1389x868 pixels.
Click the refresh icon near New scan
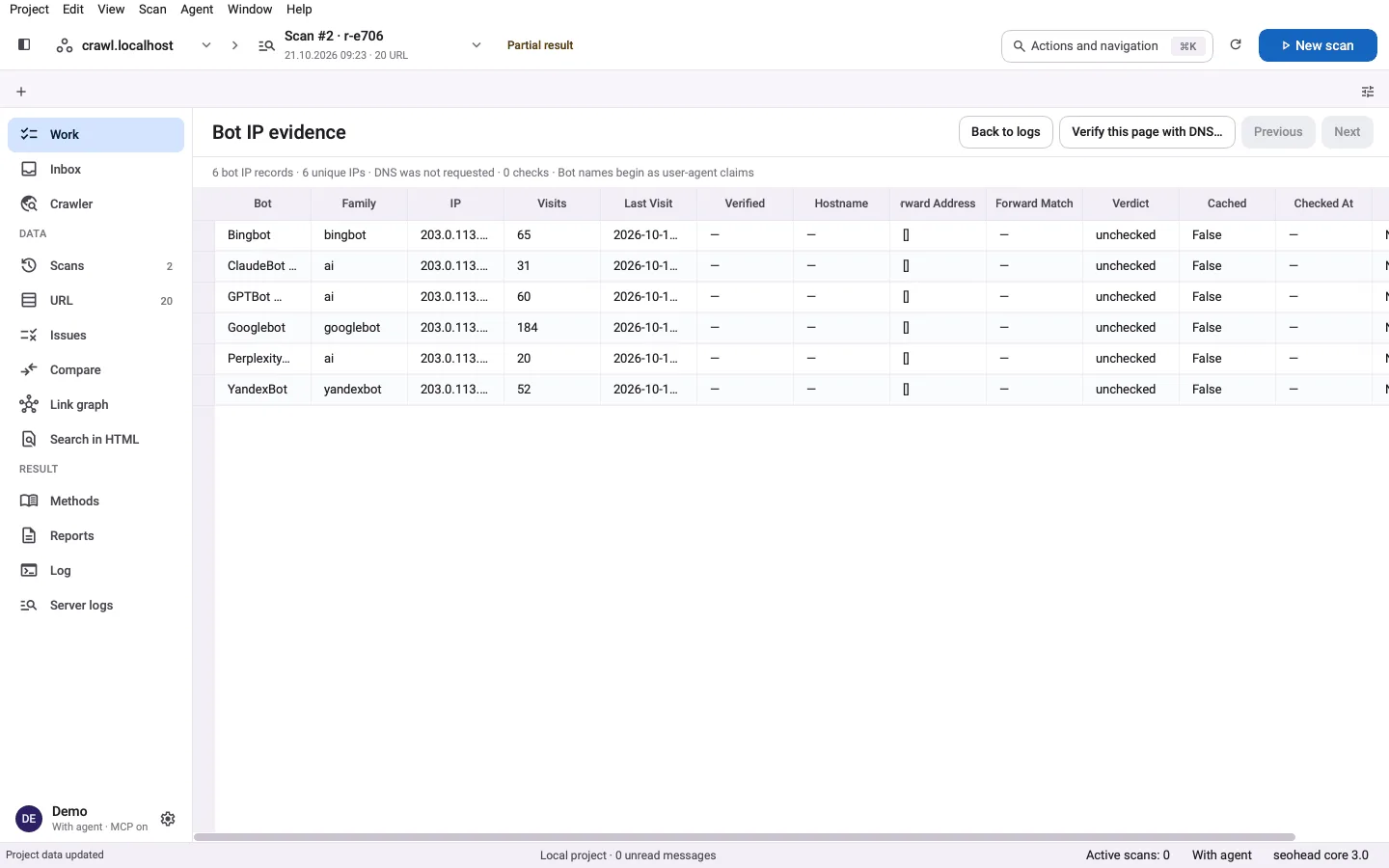pyautogui.click(x=1236, y=44)
